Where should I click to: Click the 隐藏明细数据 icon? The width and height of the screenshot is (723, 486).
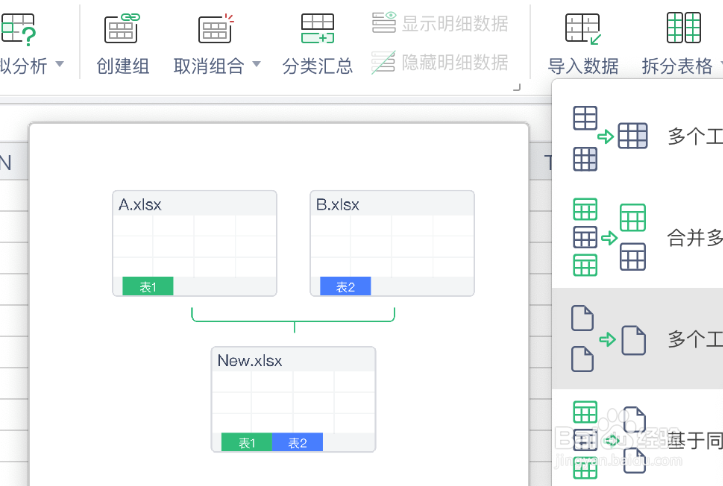tap(384, 62)
